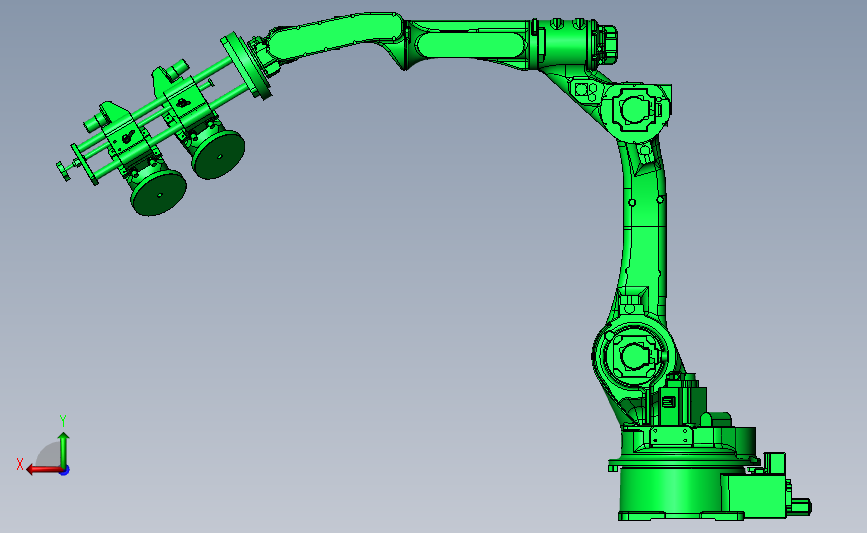Click the green Y axis arrow of triad

64,449
